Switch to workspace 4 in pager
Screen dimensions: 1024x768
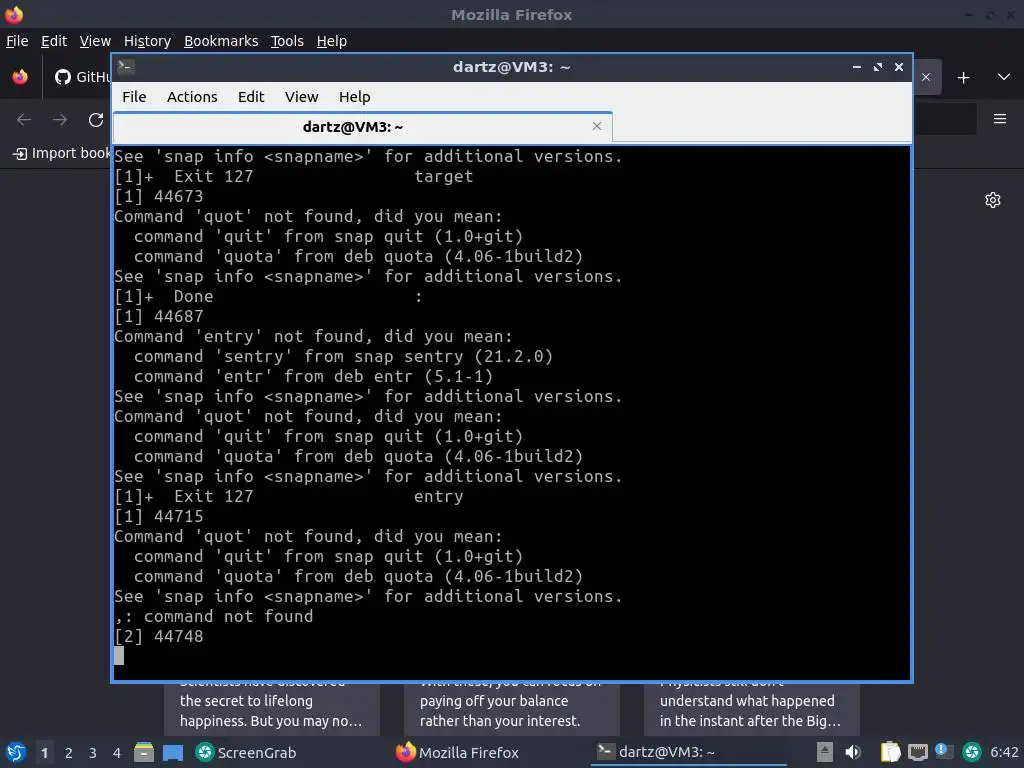[x=117, y=753]
